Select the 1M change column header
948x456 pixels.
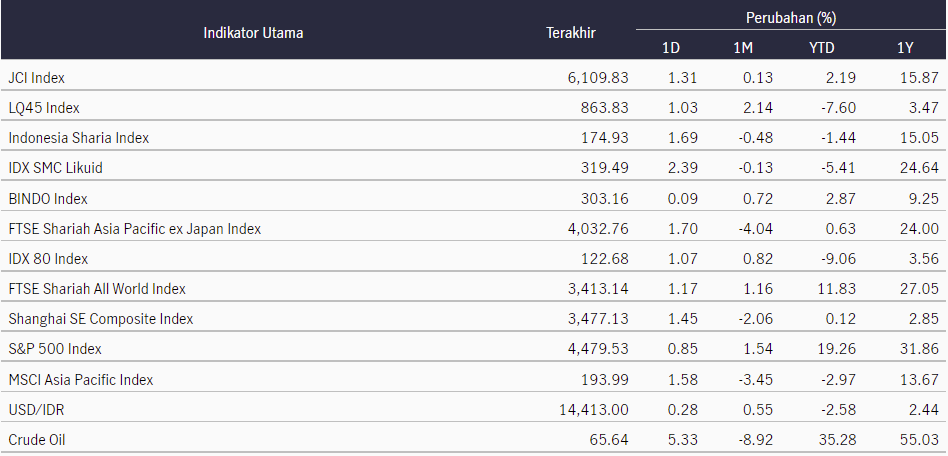[x=743, y=48]
